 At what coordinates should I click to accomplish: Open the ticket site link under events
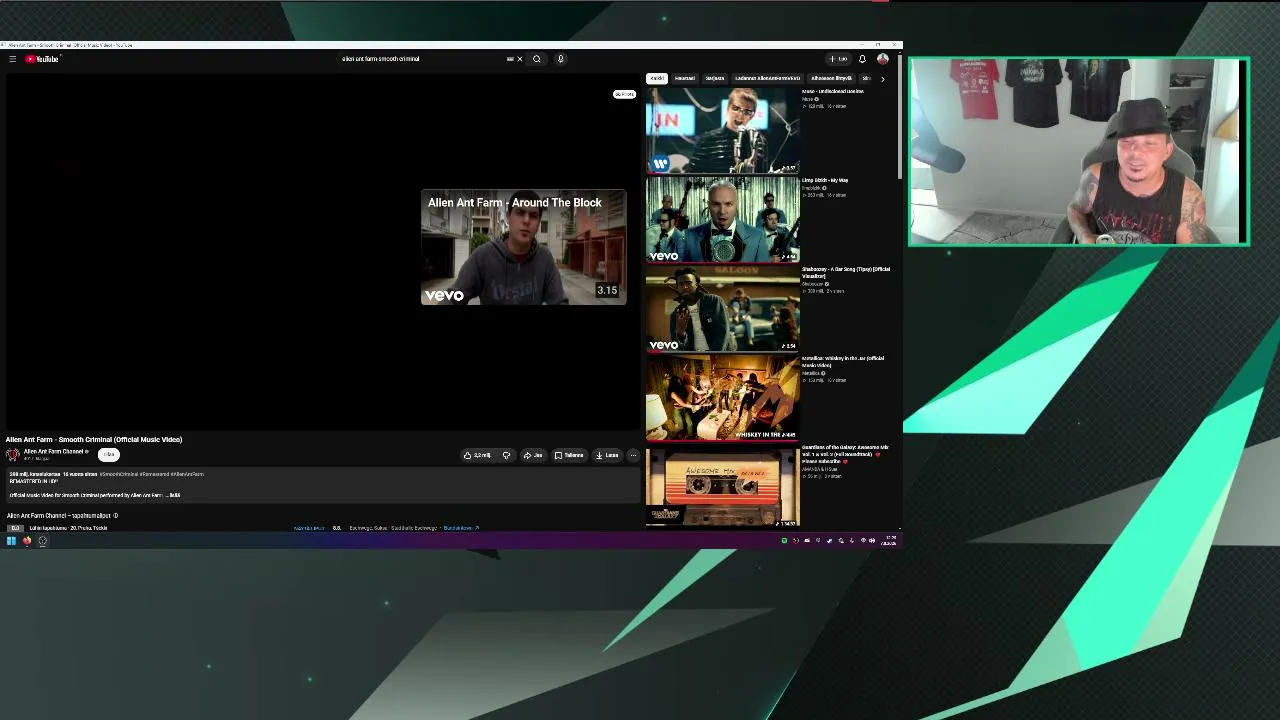(x=461, y=528)
